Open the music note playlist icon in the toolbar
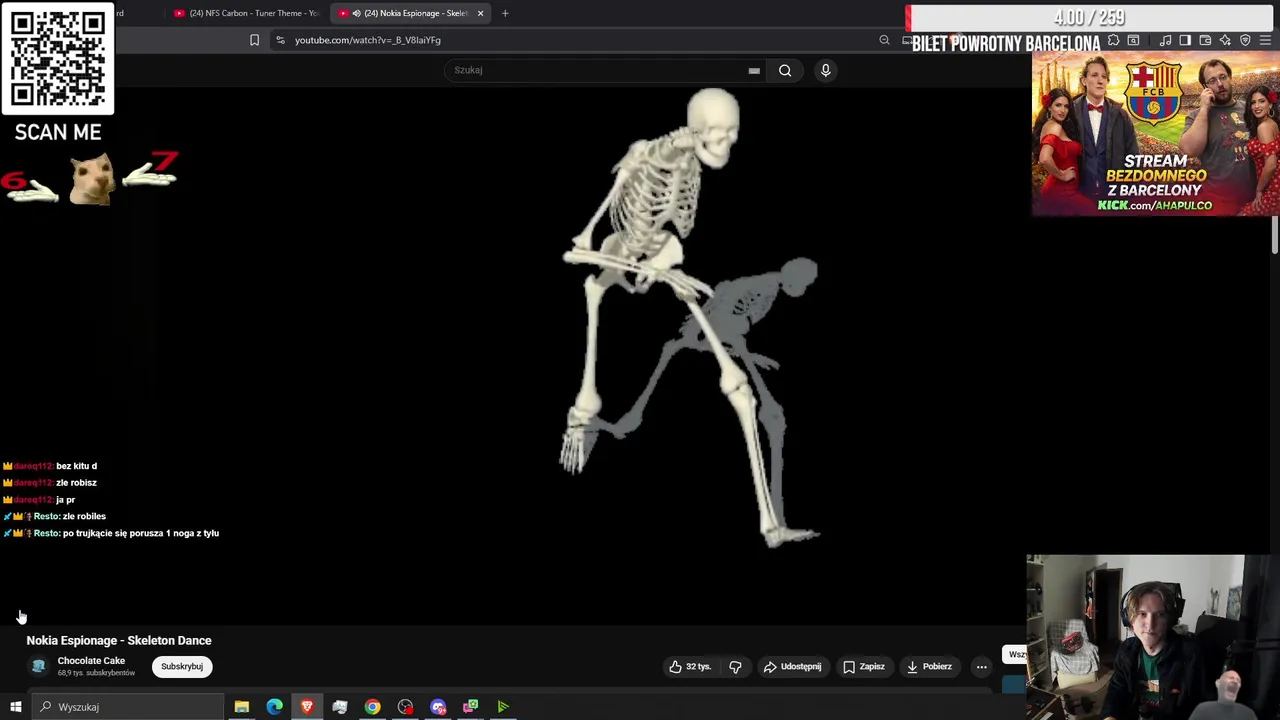Image resolution: width=1280 pixels, height=720 pixels. coord(1165,40)
